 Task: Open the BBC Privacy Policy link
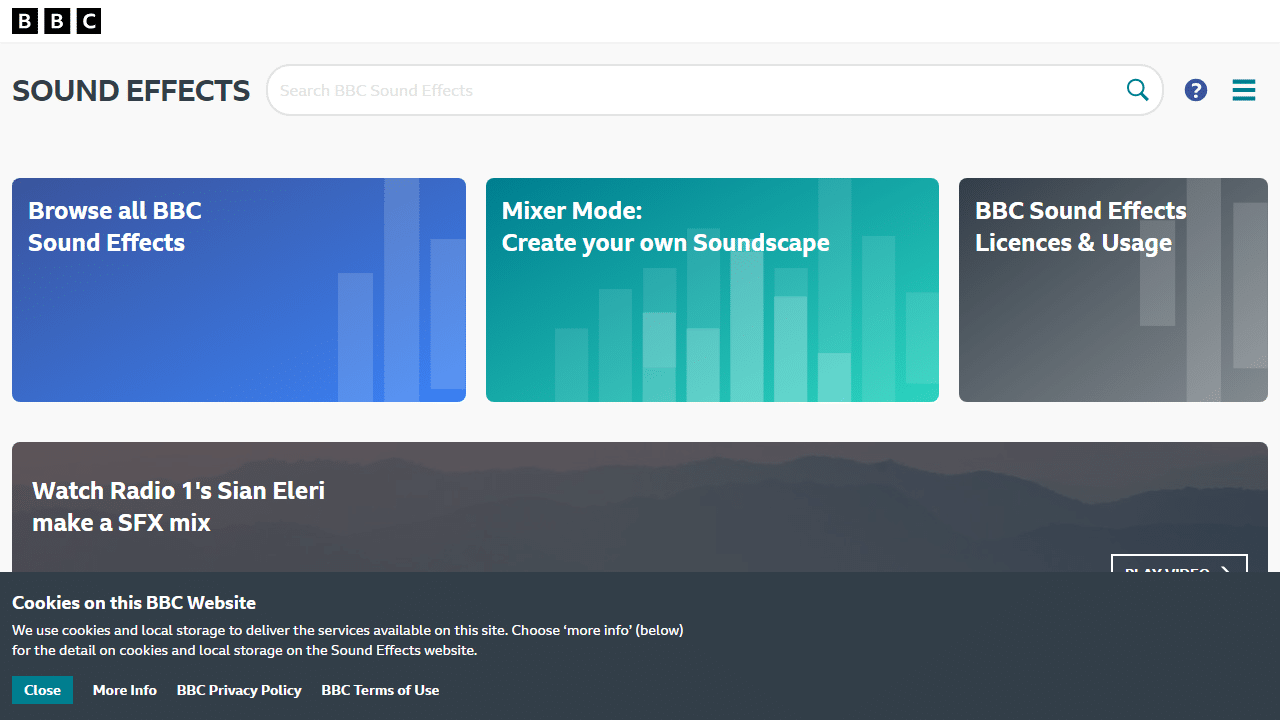(239, 690)
